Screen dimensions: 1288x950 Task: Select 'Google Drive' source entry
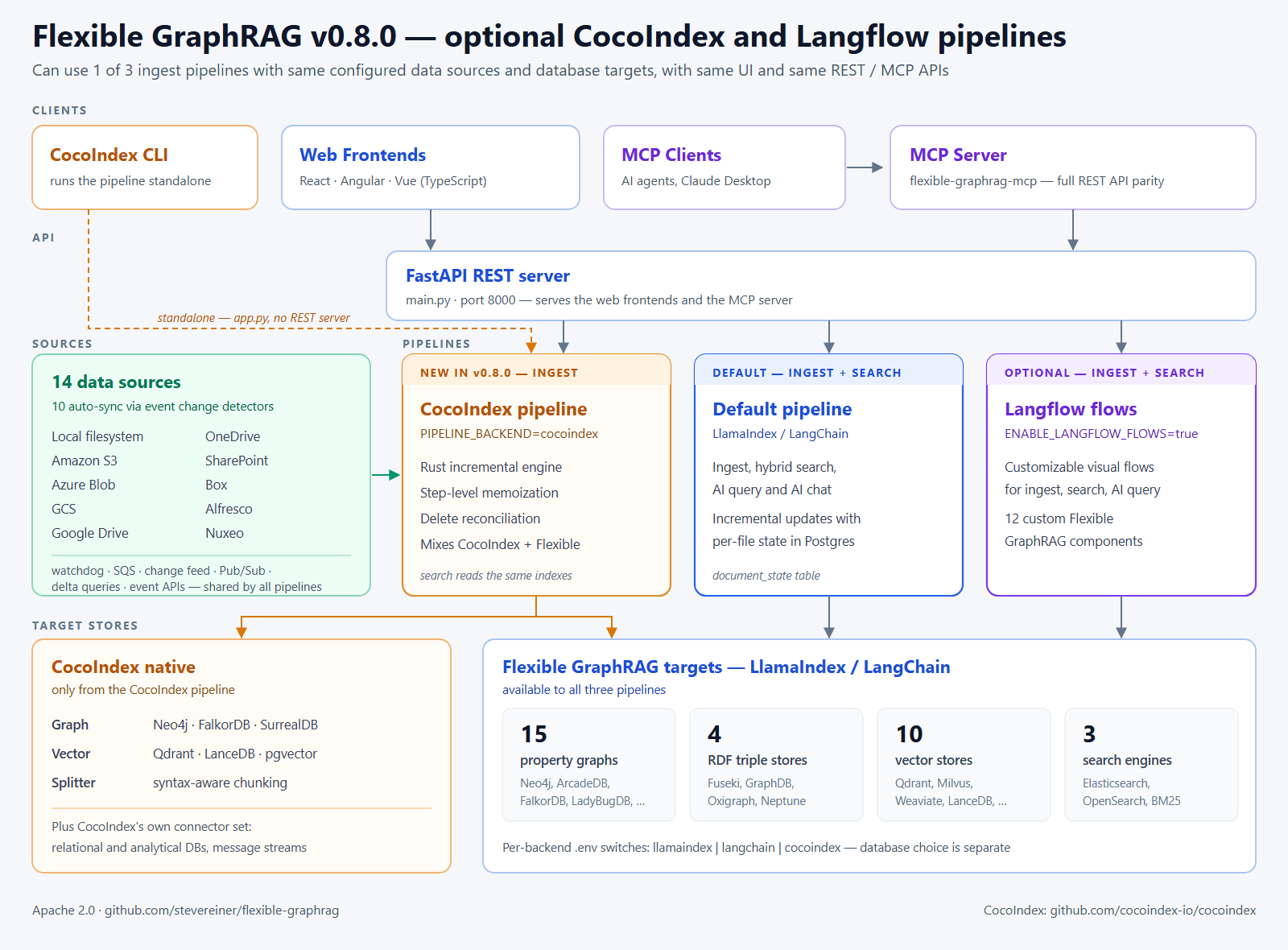point(90,533)
